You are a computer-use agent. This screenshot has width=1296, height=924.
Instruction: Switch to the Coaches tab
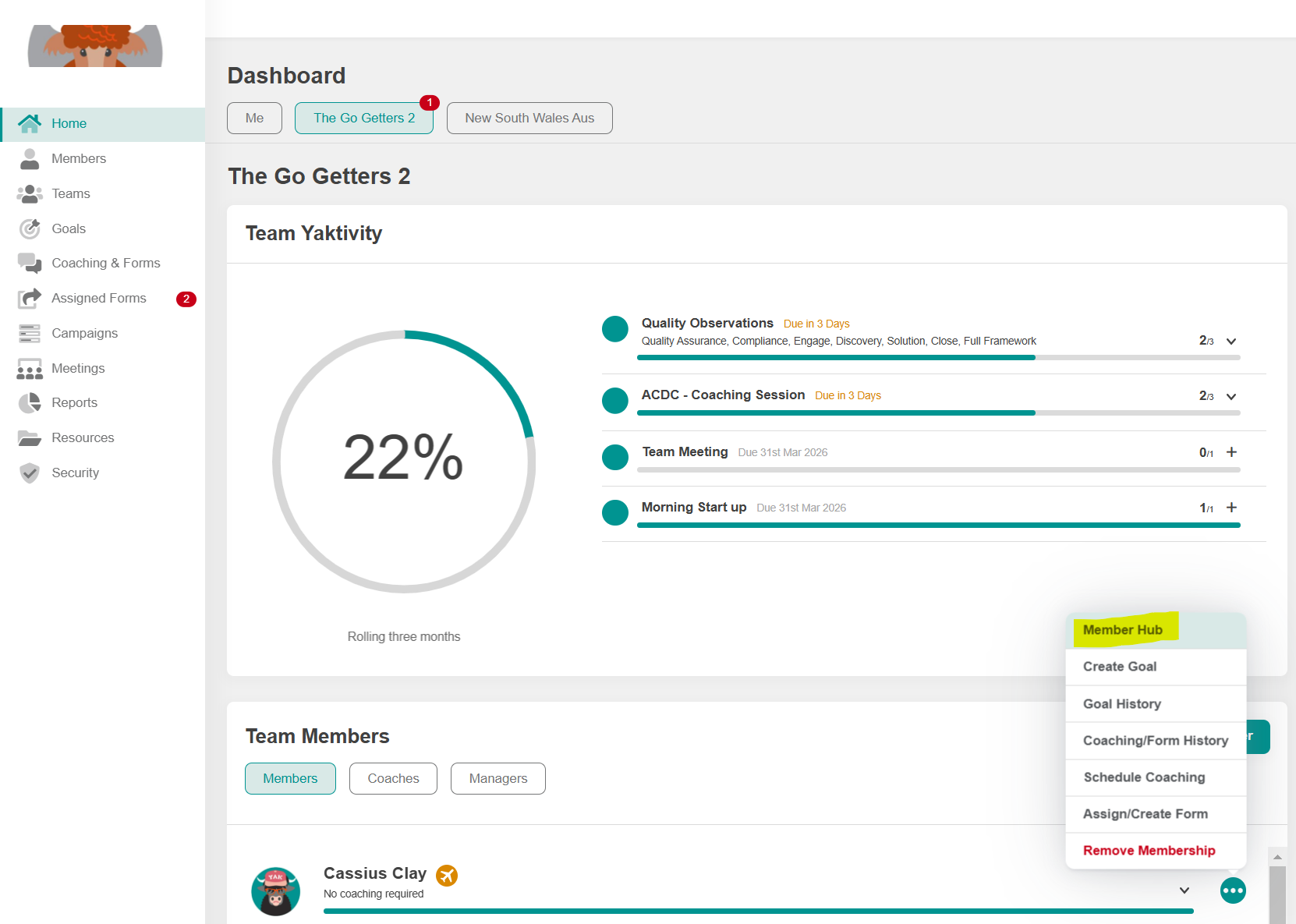tap(393, 778)
